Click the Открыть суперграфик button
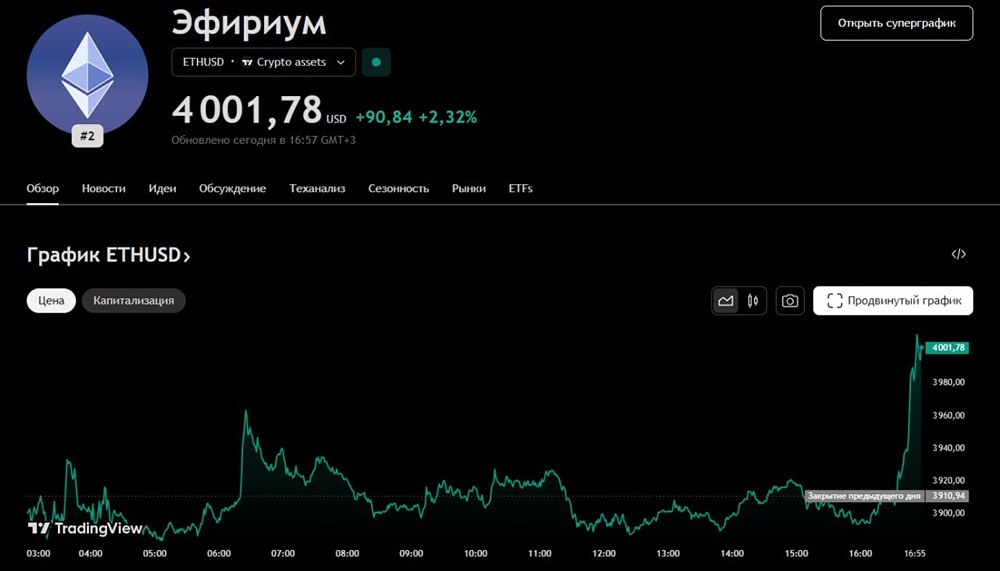The width and height of the screenshot is (1000, 571). click(x=896, y=22)
